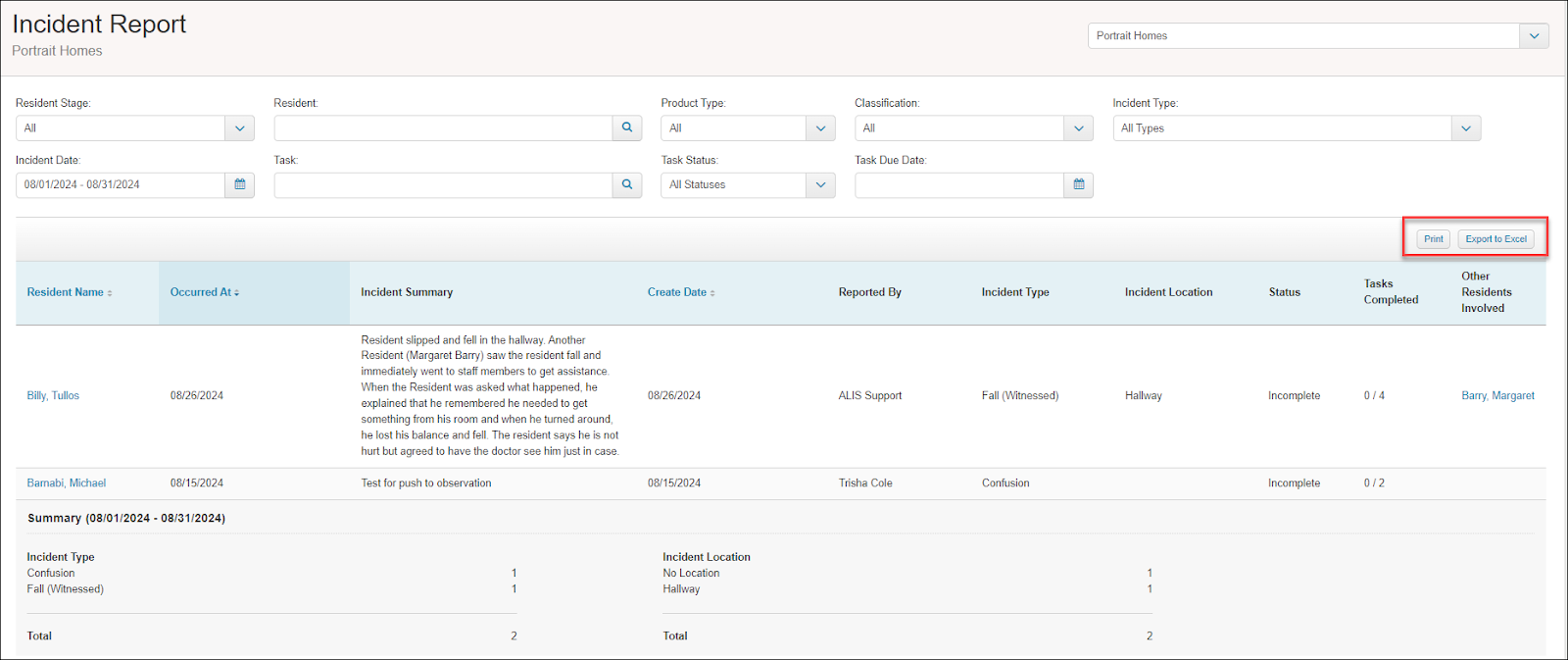Click the Status column header

coord(1285,292)
